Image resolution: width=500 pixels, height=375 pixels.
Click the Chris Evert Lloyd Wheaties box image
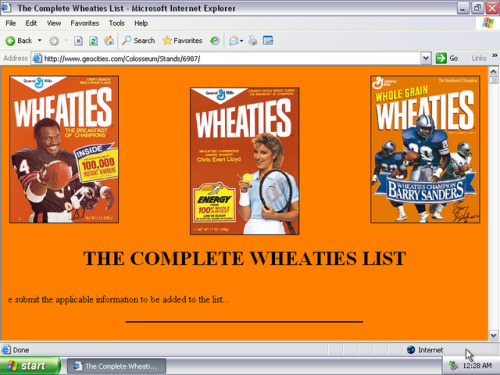[245, 161]
